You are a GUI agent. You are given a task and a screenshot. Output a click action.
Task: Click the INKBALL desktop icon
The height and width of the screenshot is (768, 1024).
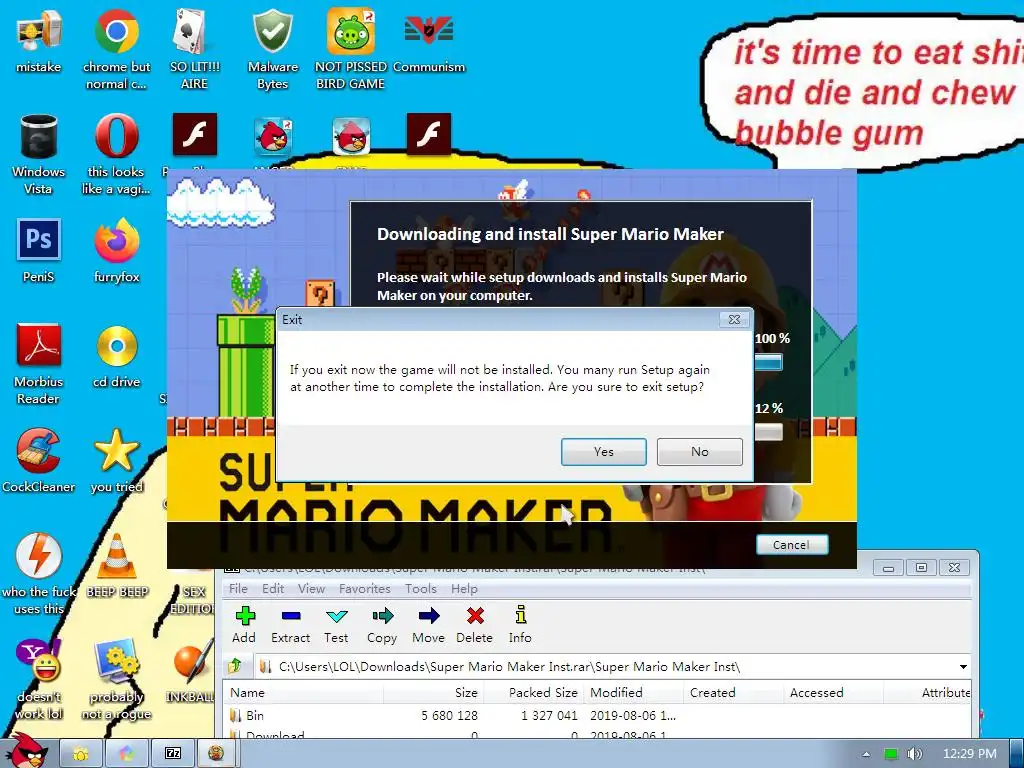click(191, 671)
